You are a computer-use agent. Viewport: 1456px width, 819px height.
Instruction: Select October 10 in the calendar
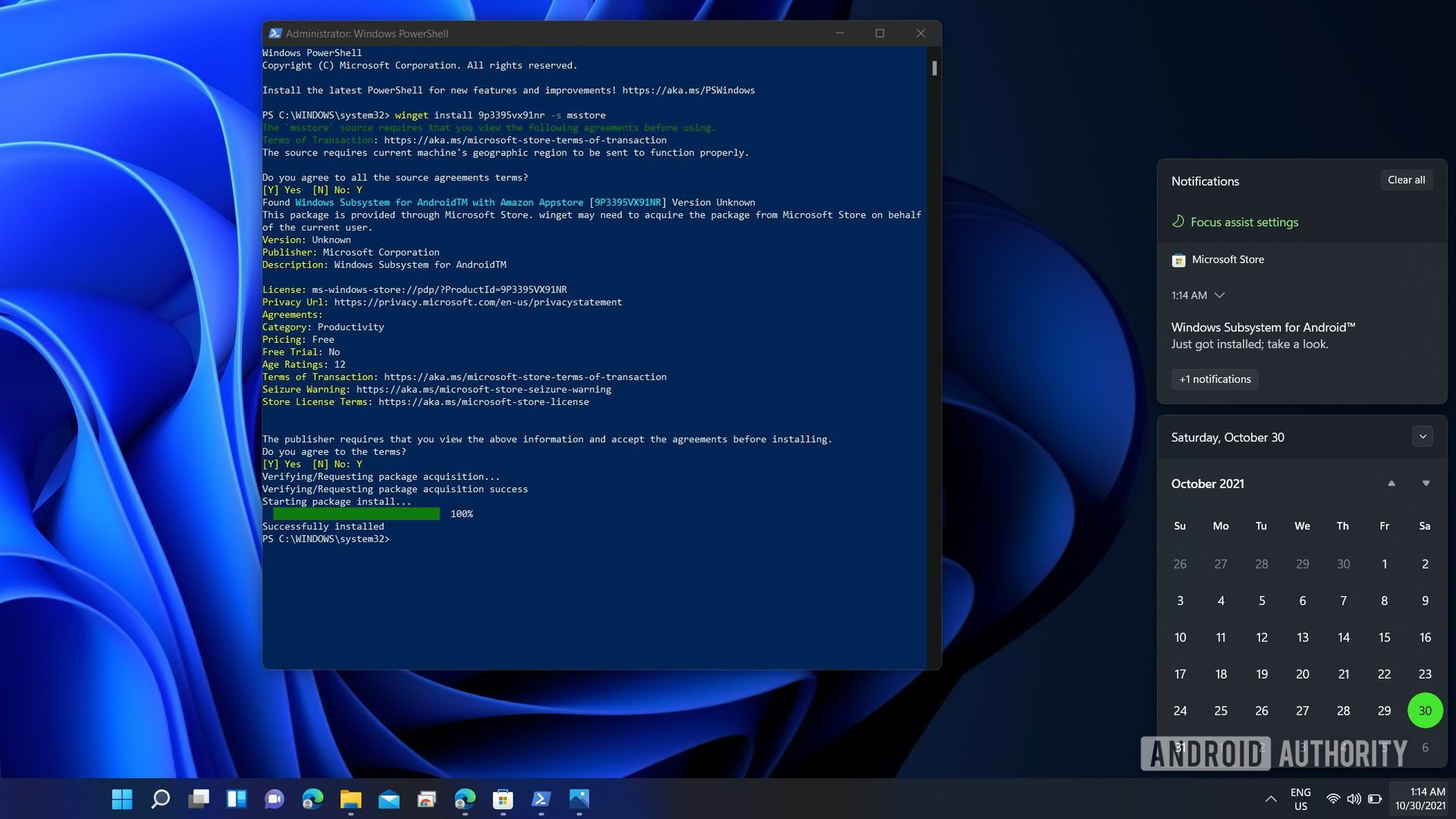tap(1180, 638)
